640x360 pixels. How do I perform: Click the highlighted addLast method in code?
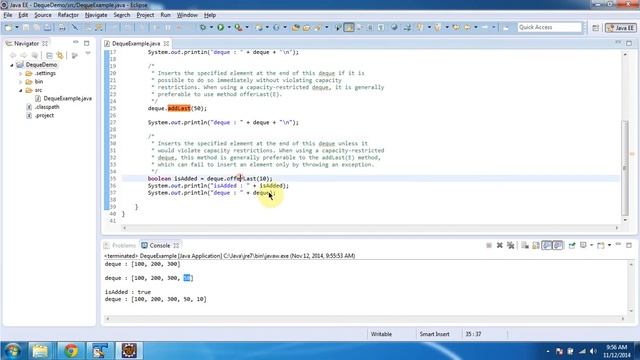tap(179, 109)
